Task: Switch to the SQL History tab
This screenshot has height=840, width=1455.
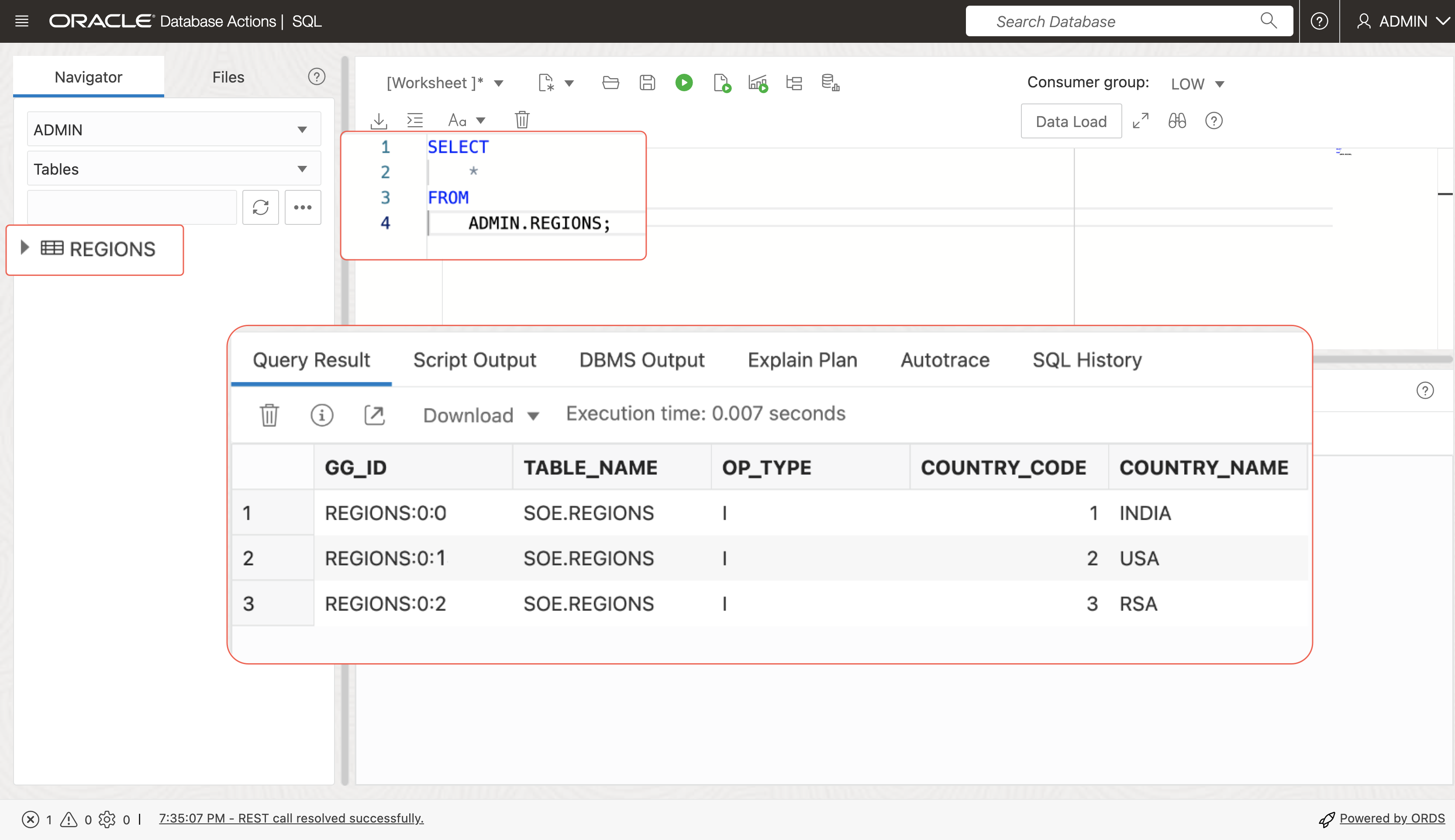Action: point(1087,360)
